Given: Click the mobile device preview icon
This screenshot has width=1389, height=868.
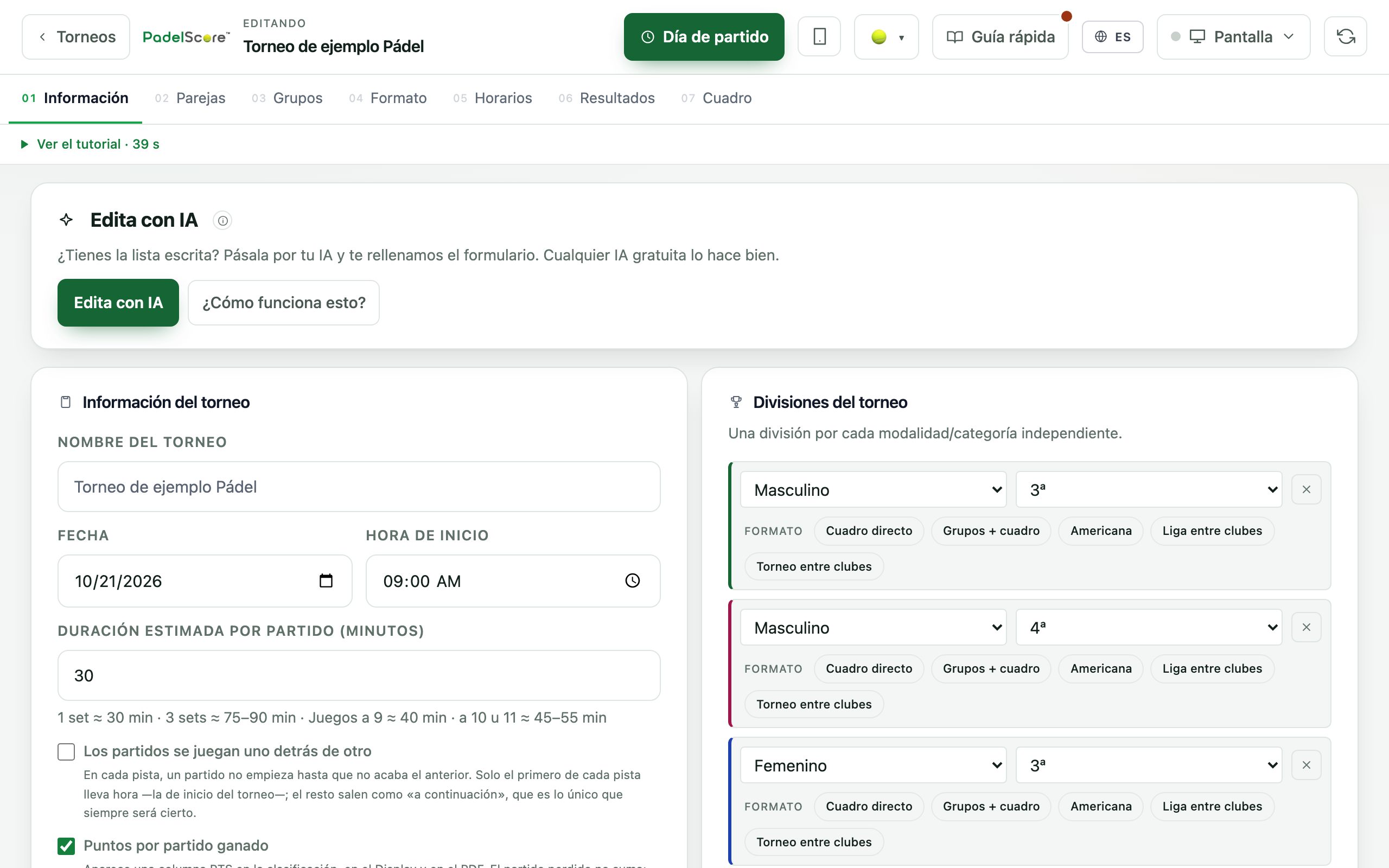Looking at the screenshot, I should 819,37.
